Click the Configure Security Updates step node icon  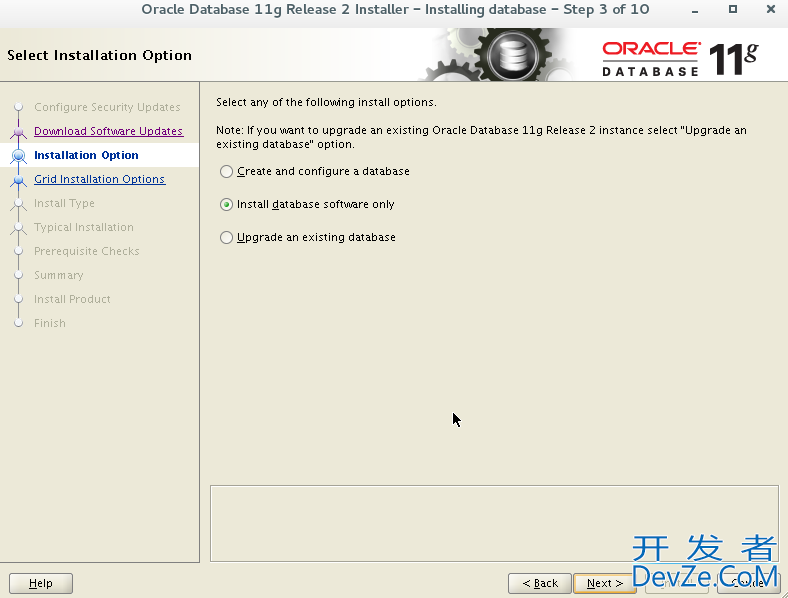19,107
